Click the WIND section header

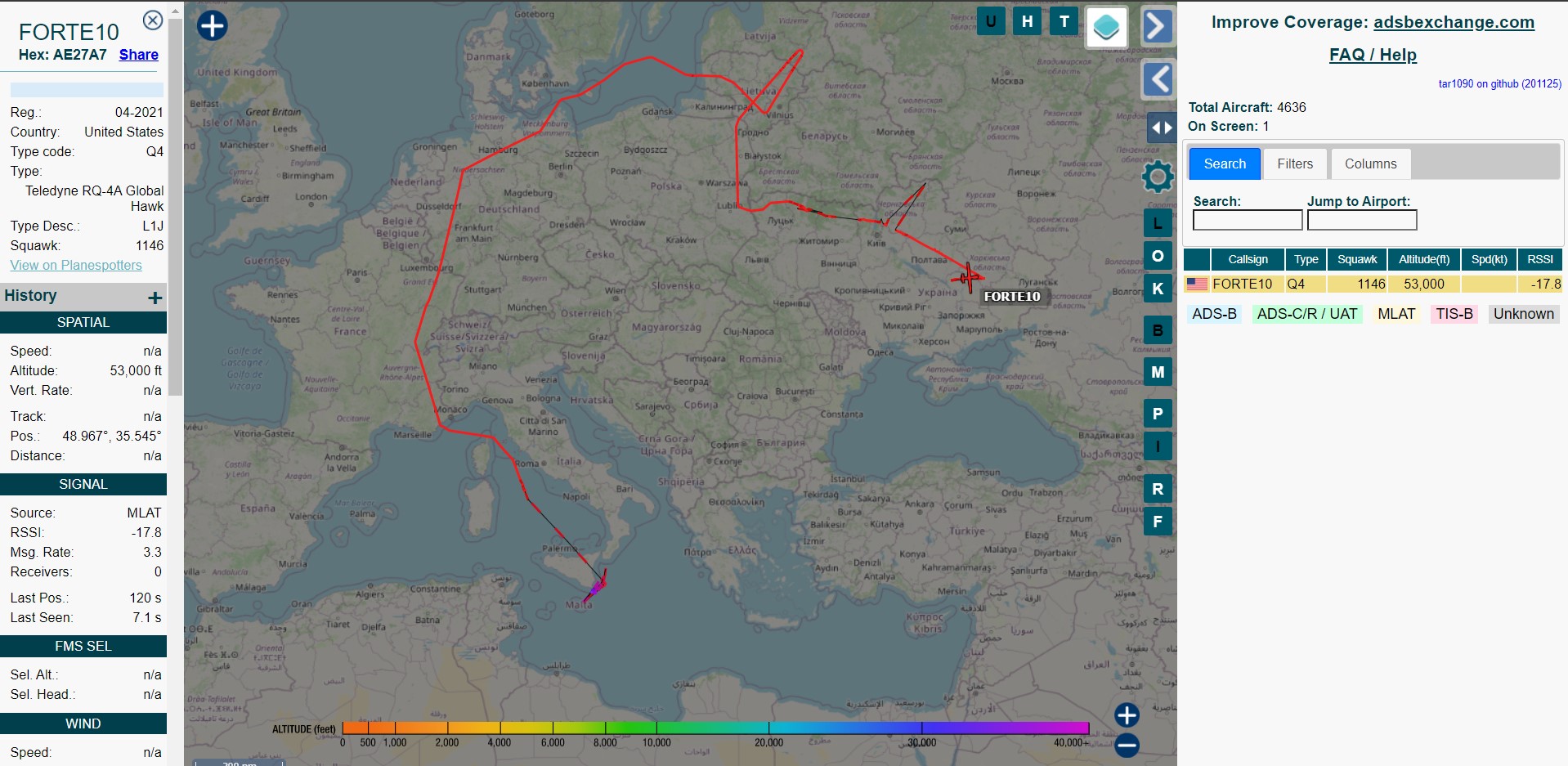click(83, 723)
